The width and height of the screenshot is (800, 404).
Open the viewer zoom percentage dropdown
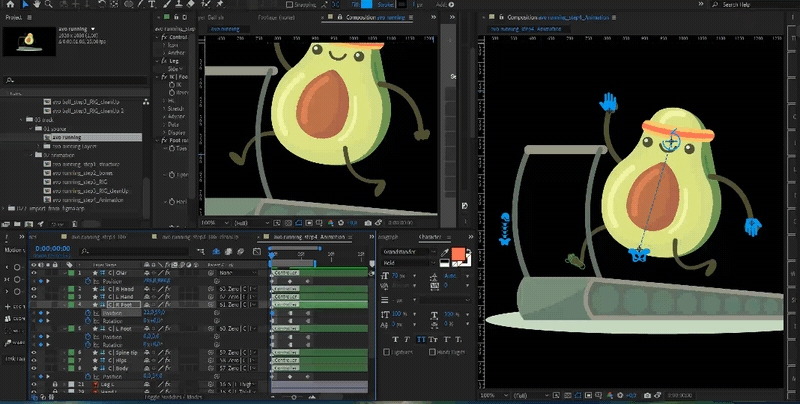(216, 222)
